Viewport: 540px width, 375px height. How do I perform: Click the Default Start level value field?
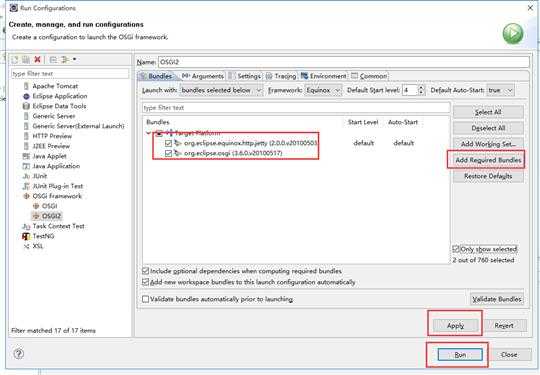[x=410, y=90]
